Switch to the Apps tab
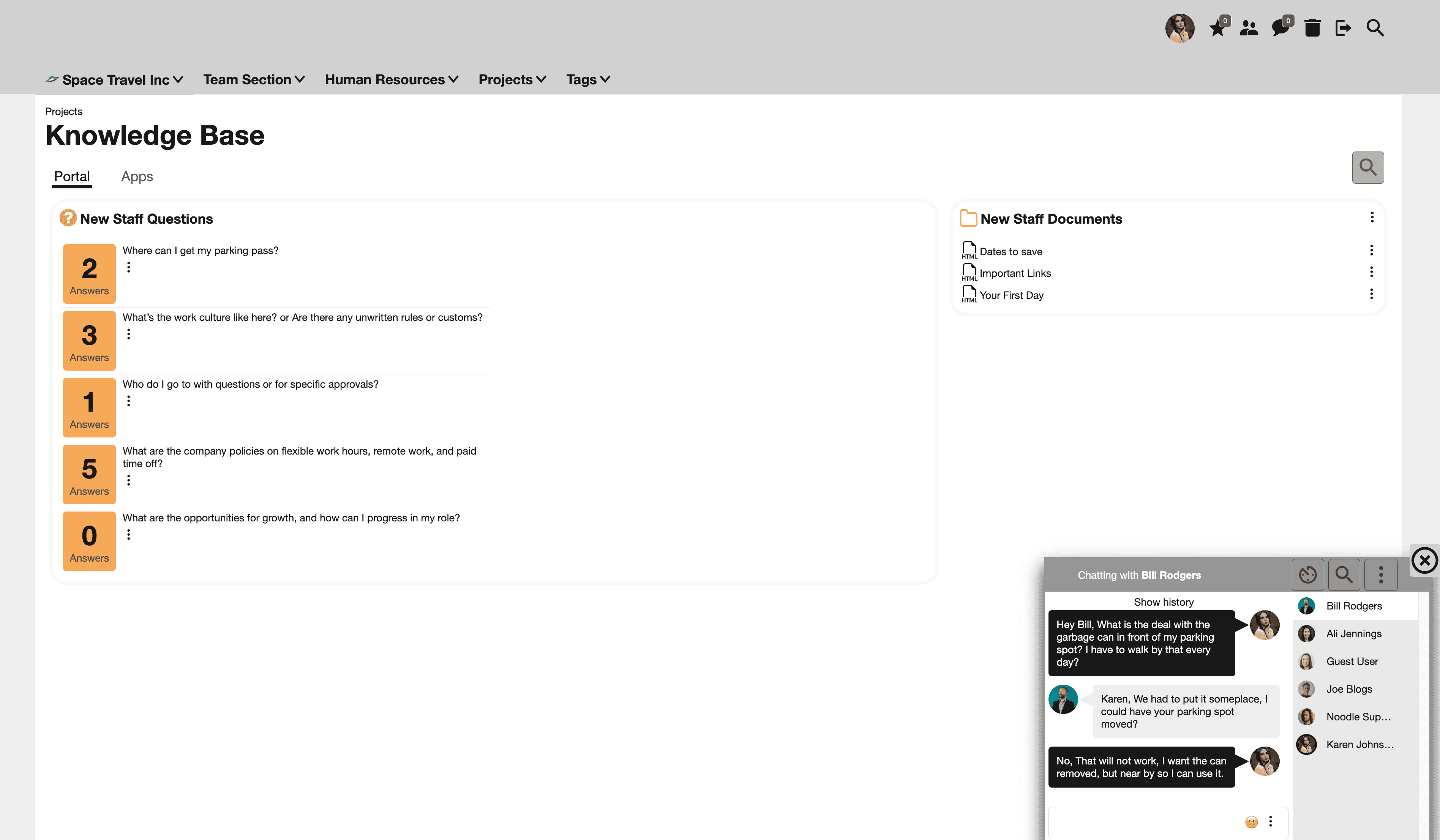Image resolution: width=1440 pixels, height=840 pixels. coord(137,177)
